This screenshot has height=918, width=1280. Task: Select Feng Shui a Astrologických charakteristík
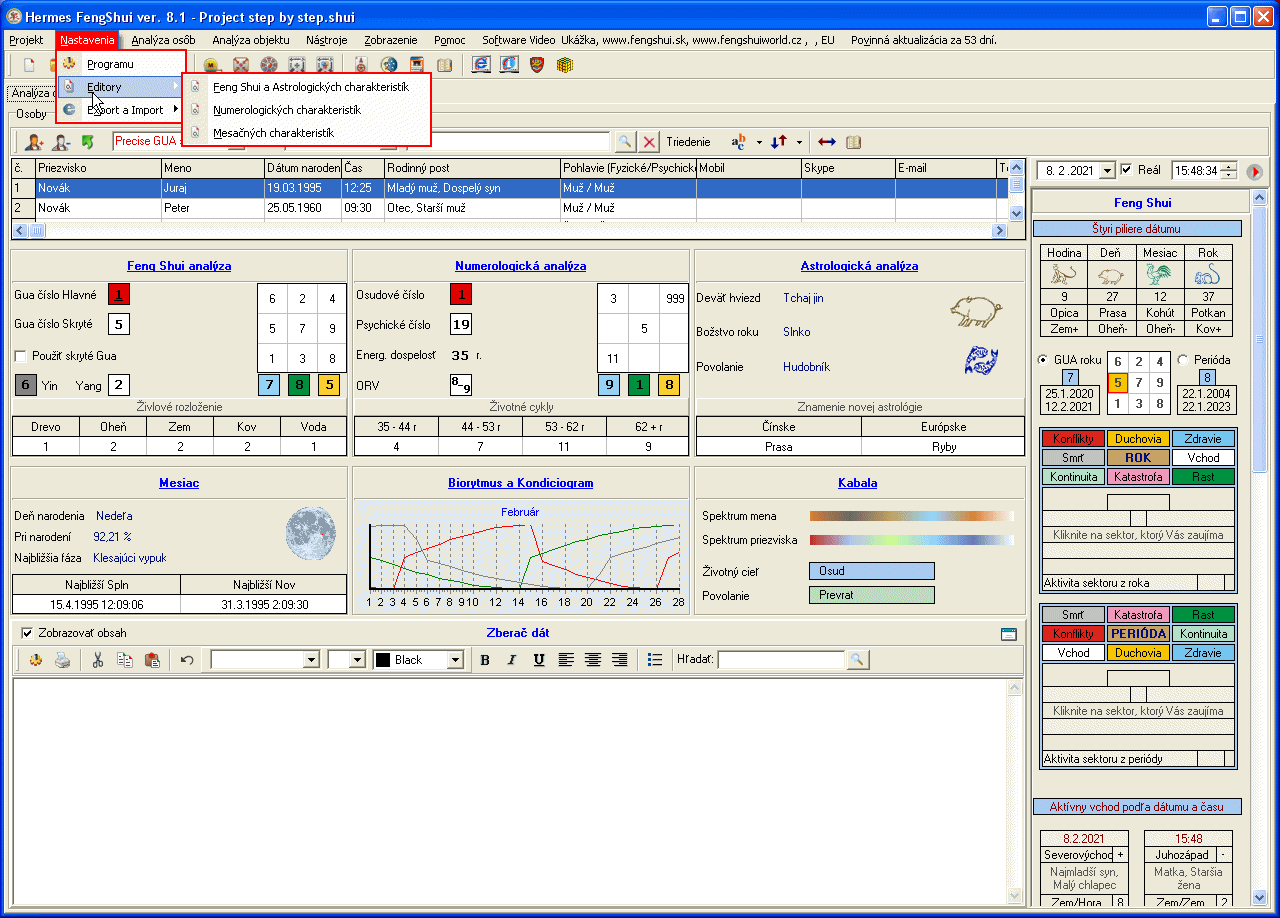click(x=307, y=87)
